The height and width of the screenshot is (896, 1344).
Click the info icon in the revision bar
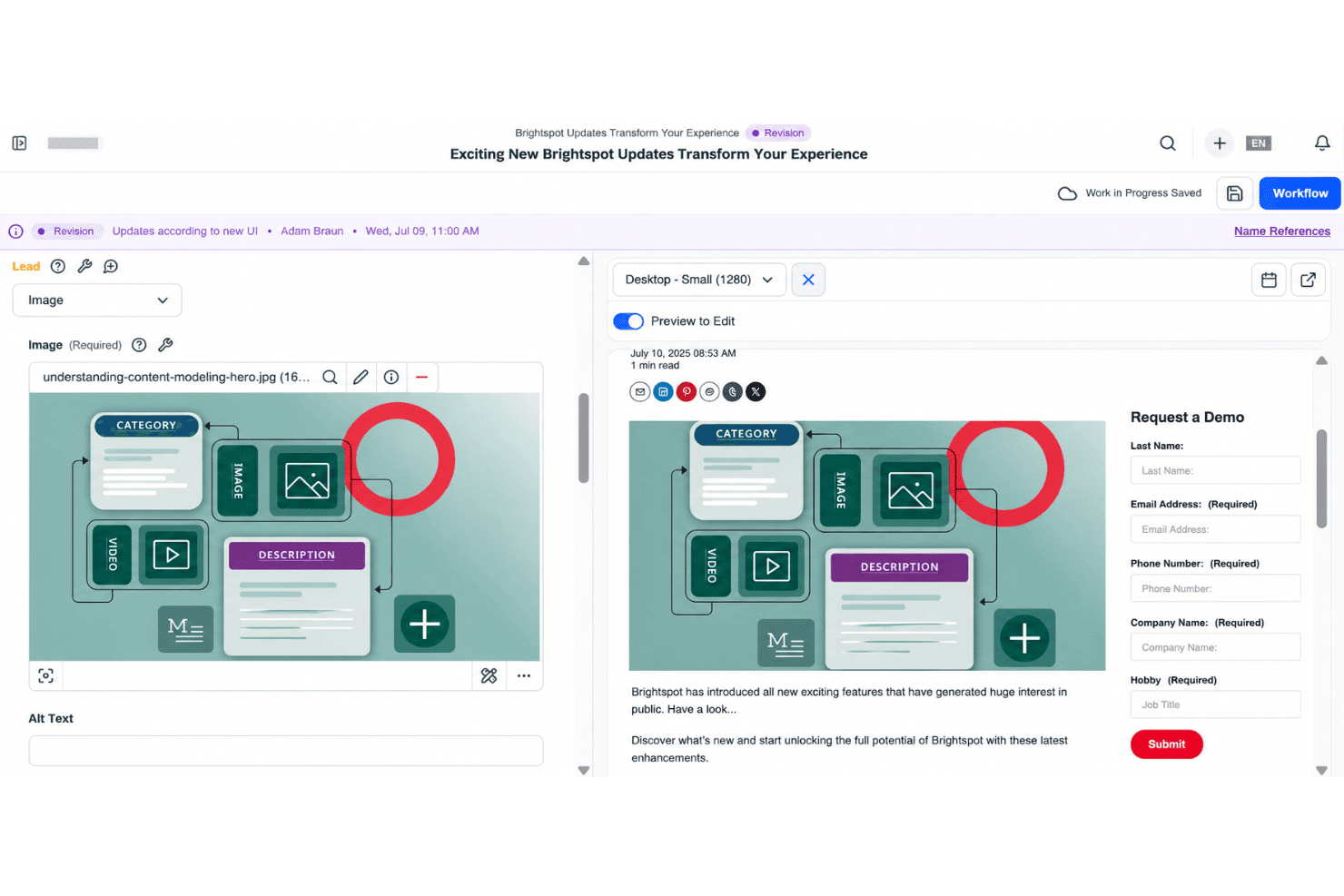point(15,231)
